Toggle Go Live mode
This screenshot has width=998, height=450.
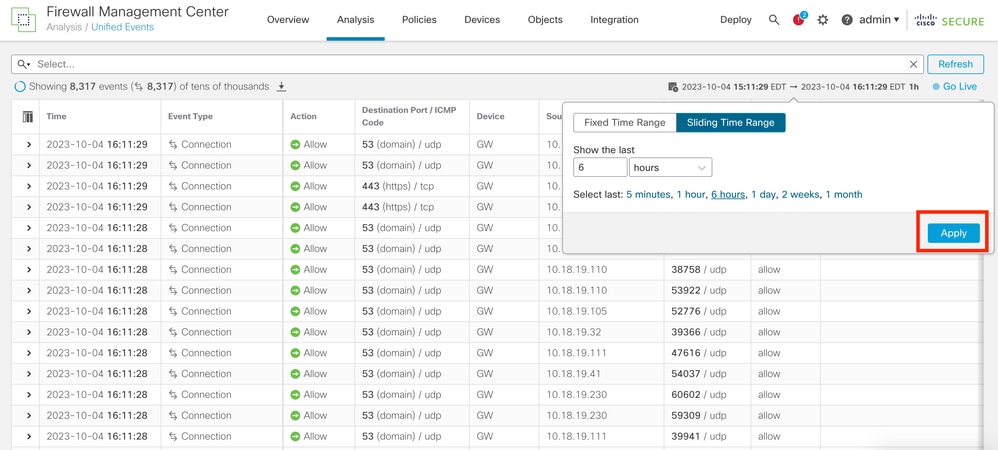[955, 87]
